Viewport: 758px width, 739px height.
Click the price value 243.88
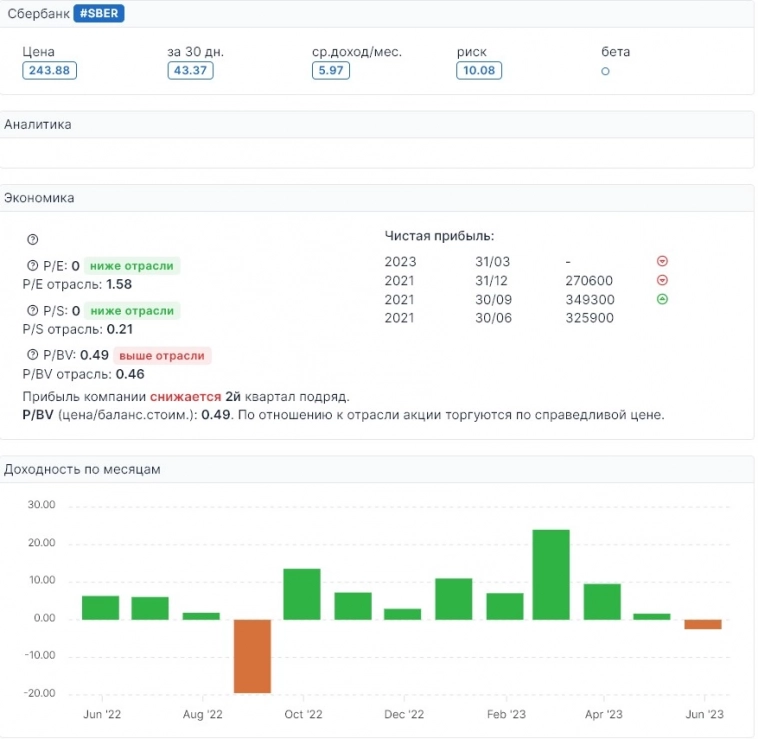[50, 70]
